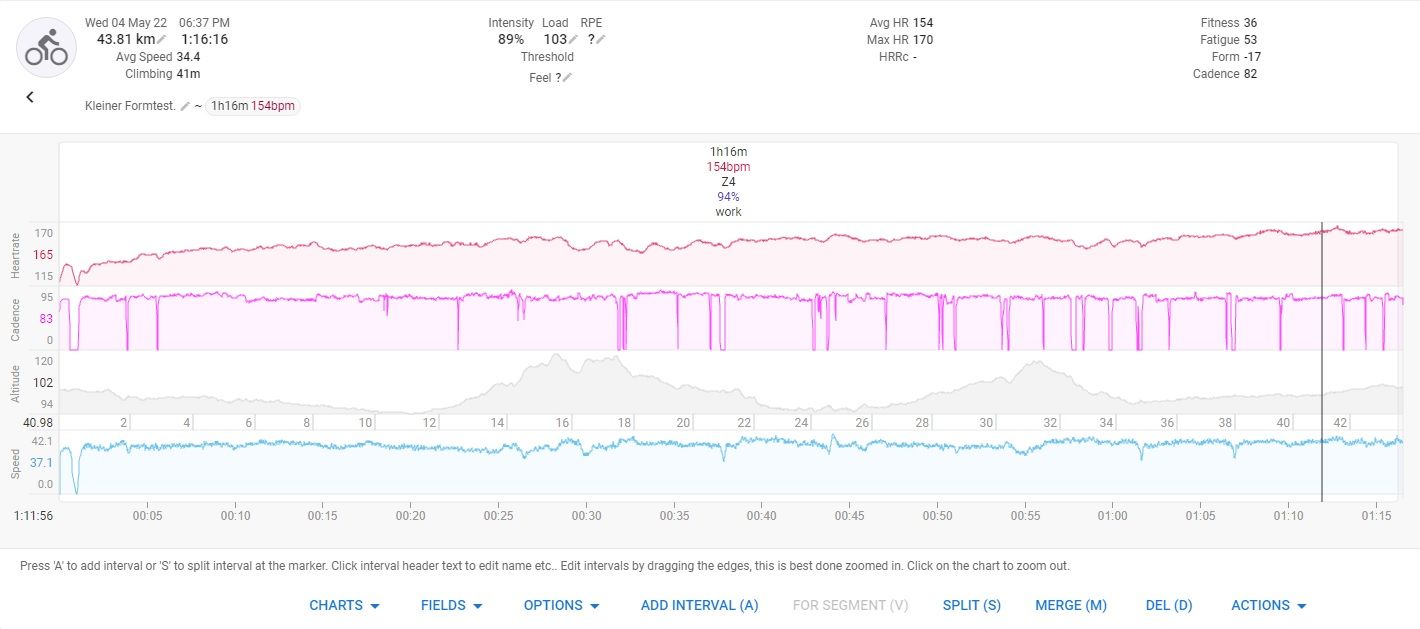Click the MERGE (M) button

pyautogui.click(x=1069, y=605)
